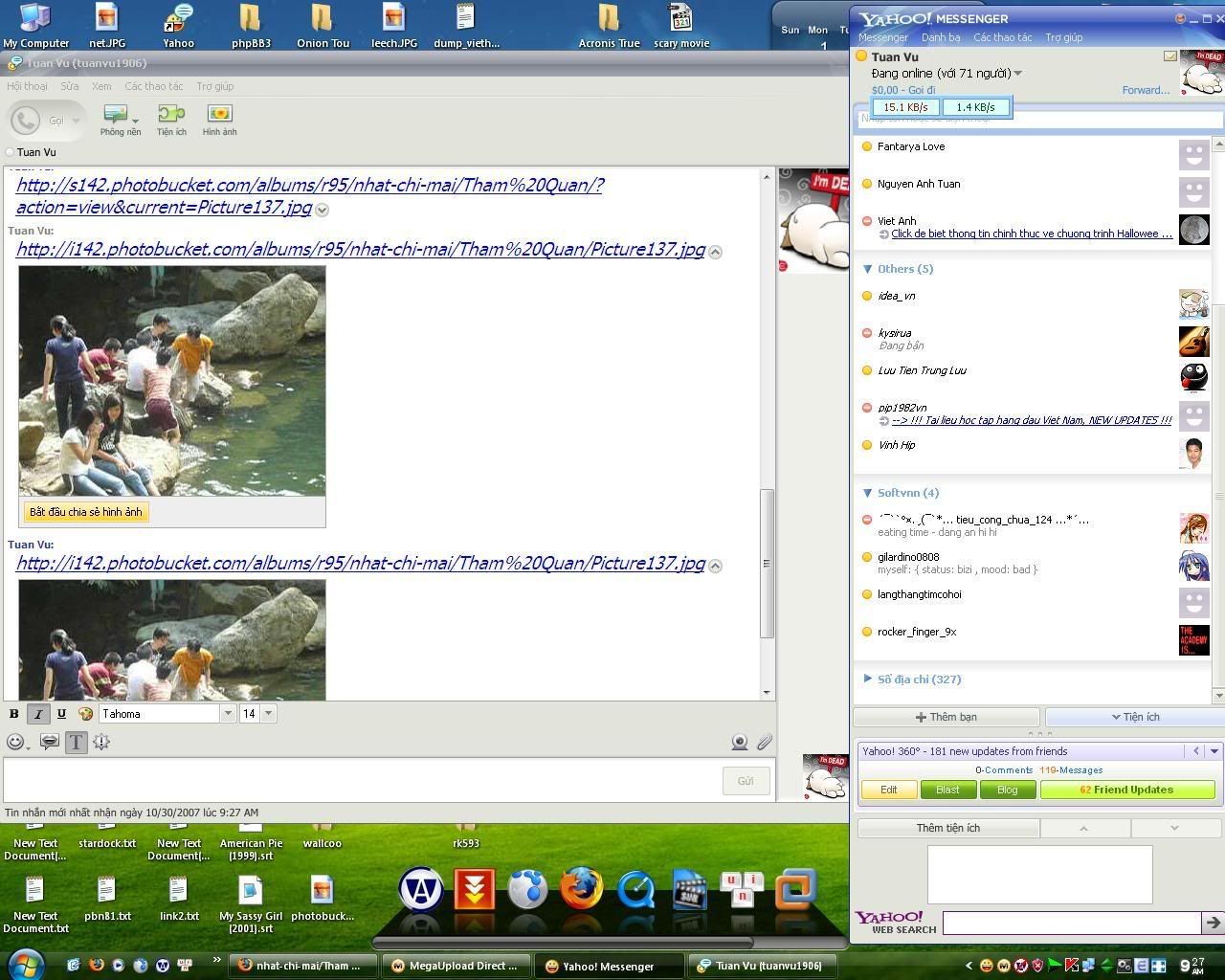This screenshot has height=980, width=1225.
Task: Launch Firefox from the desktop dock
Action: pos(581,890)
